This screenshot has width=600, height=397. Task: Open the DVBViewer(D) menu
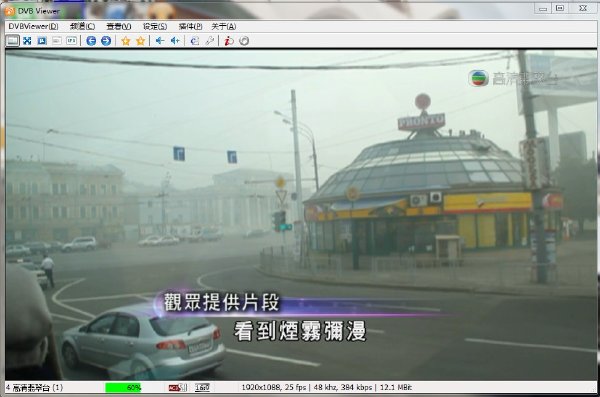point(33,26)
